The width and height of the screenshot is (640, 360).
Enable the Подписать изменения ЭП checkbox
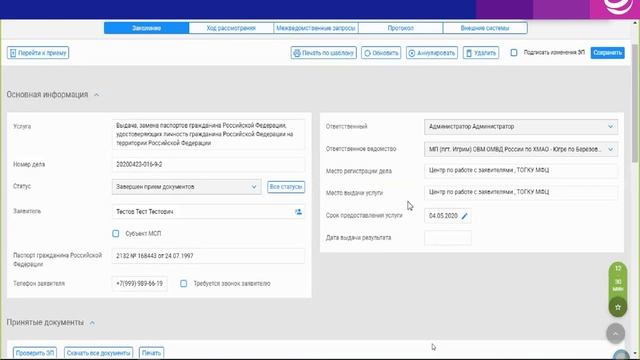pos(514,53)
